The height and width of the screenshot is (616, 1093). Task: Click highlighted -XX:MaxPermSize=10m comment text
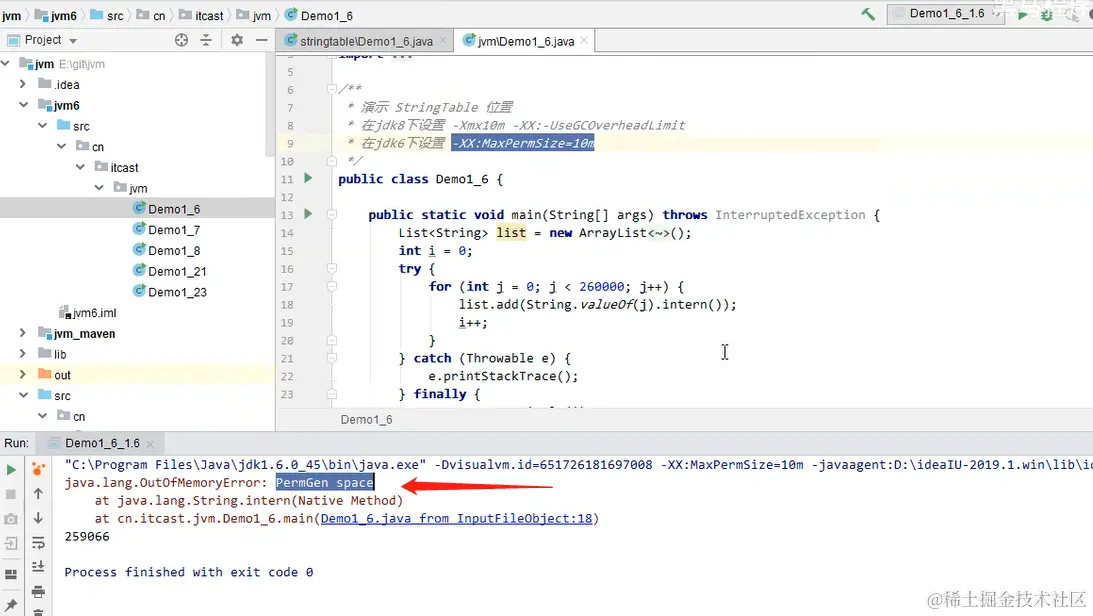coord(523,144)
